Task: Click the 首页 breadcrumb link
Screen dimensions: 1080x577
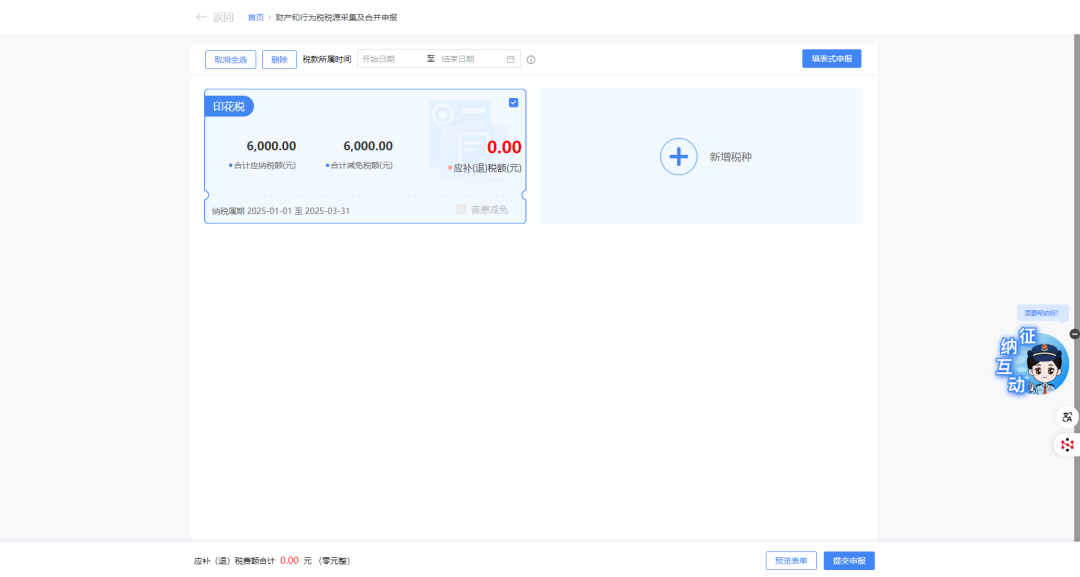Action: [x=256, y=17]
